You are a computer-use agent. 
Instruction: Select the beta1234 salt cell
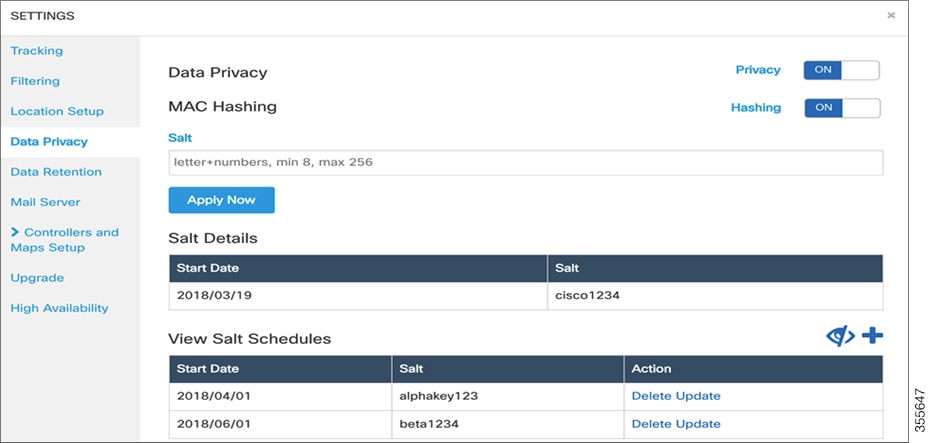[508, 424]
